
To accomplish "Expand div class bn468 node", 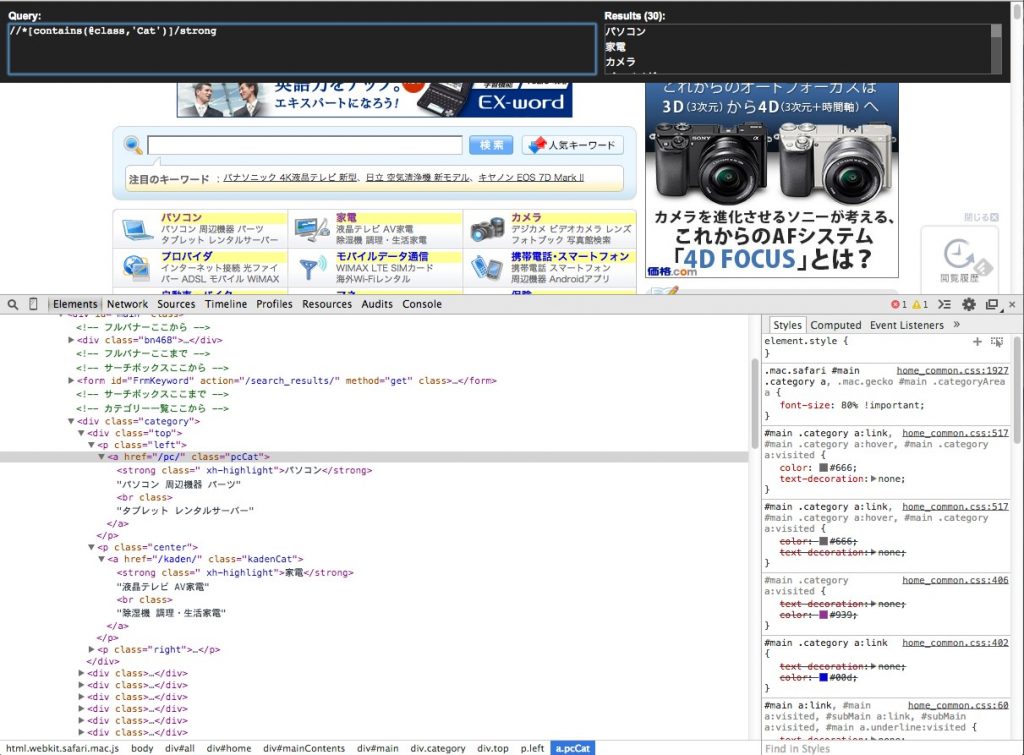I will [71, 340].
